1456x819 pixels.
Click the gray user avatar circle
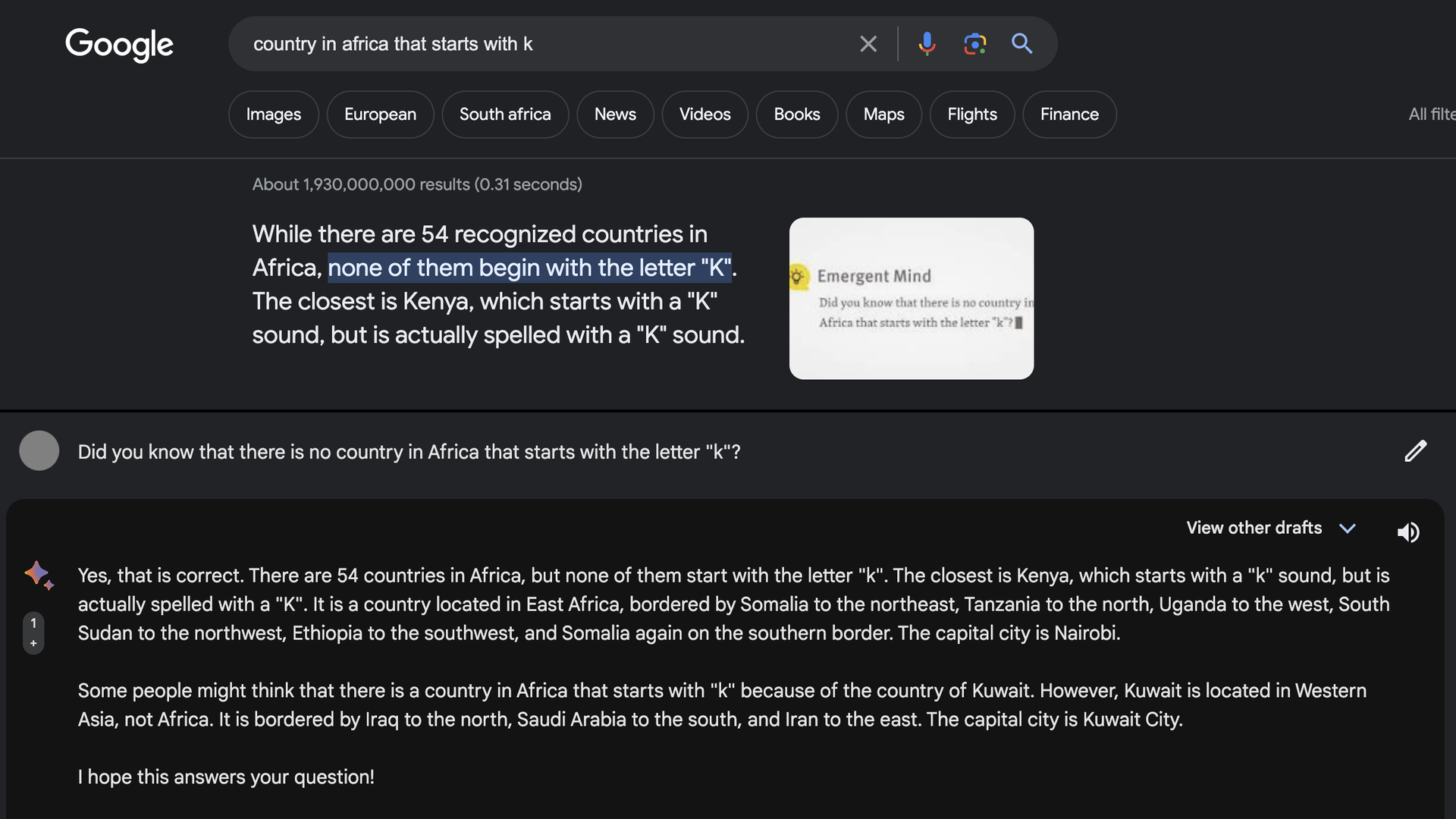39,450
